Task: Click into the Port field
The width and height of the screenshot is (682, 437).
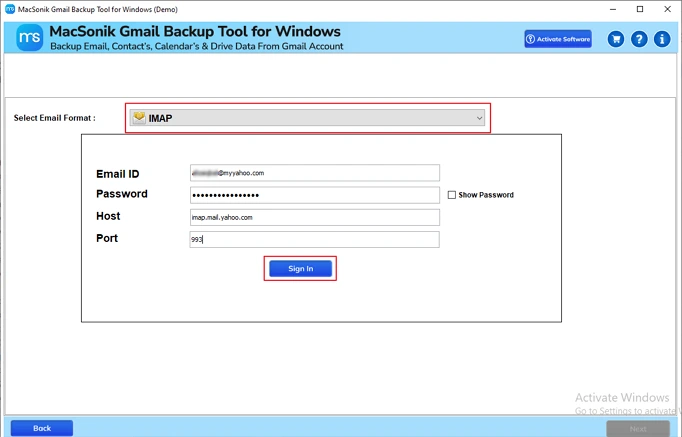Action: 314,239
